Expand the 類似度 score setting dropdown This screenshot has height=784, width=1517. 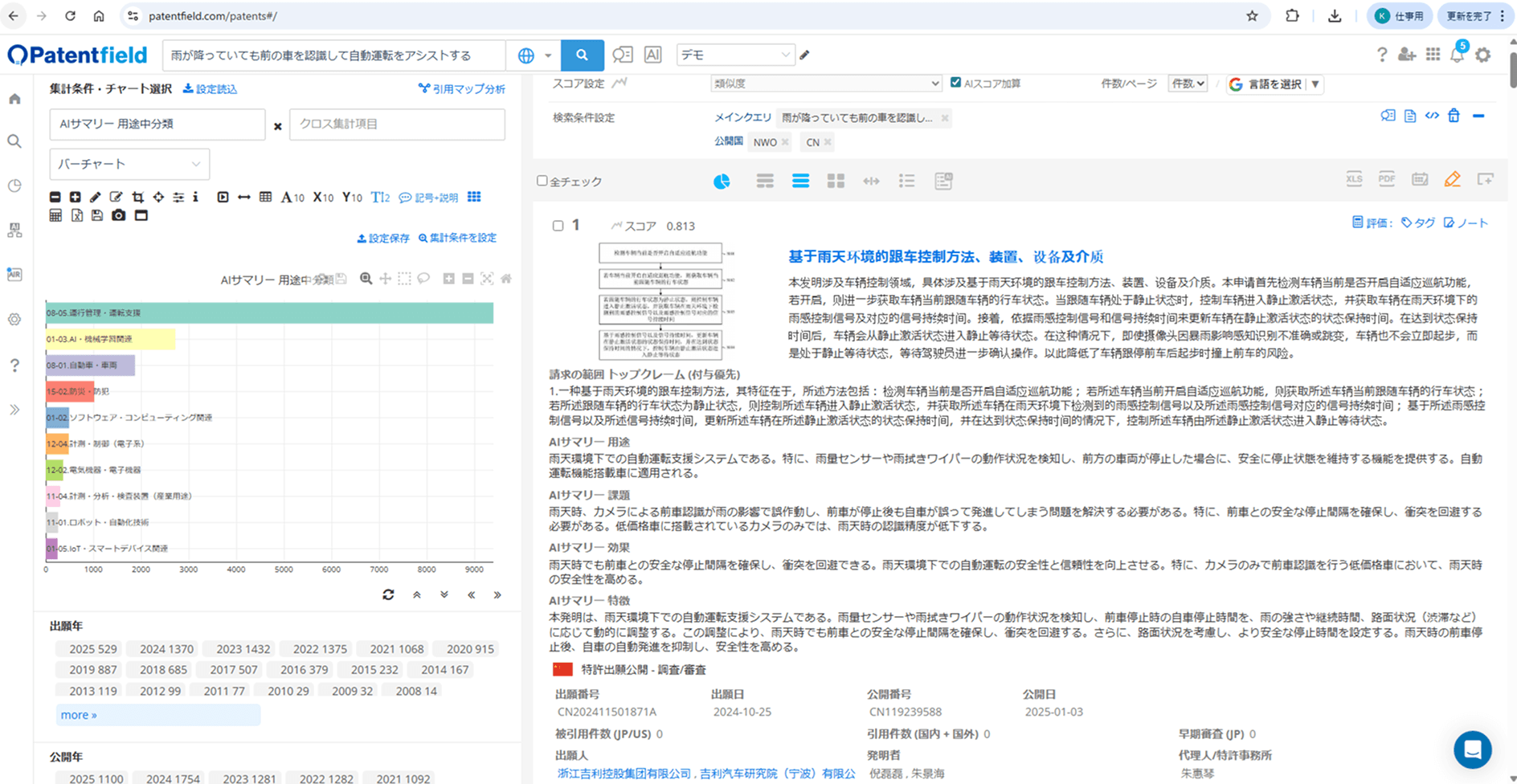[825, 84]
